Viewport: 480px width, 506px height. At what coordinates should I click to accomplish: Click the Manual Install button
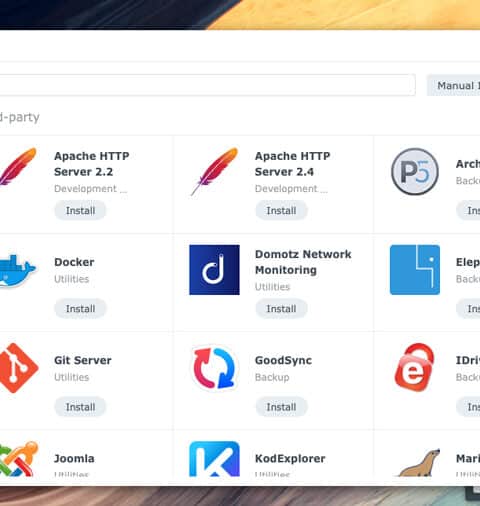coord(453,85)
